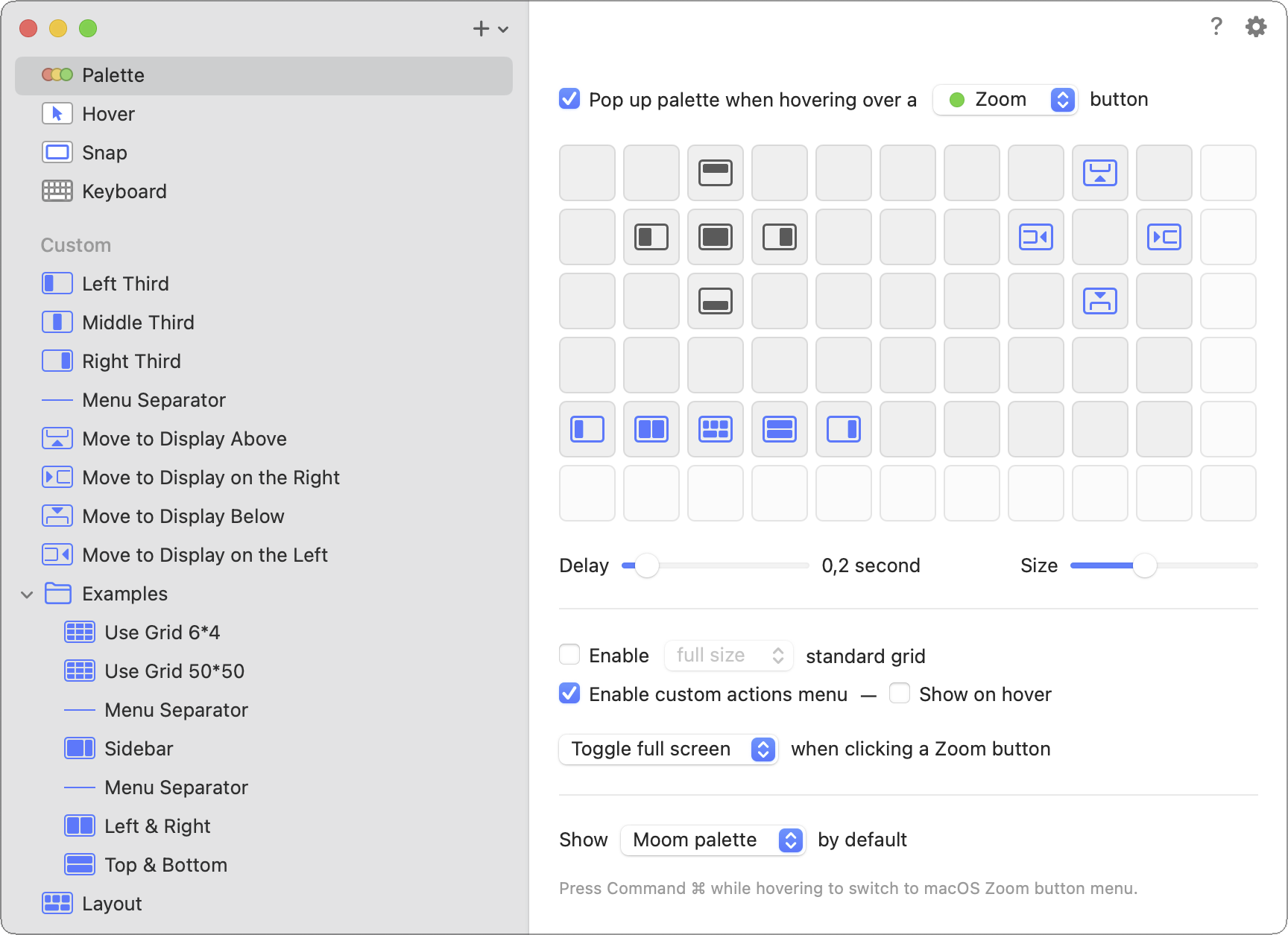Click the Move to Display on Left grid icon
Viewport: 1288px width, 935px height.
coord(1036,237)
